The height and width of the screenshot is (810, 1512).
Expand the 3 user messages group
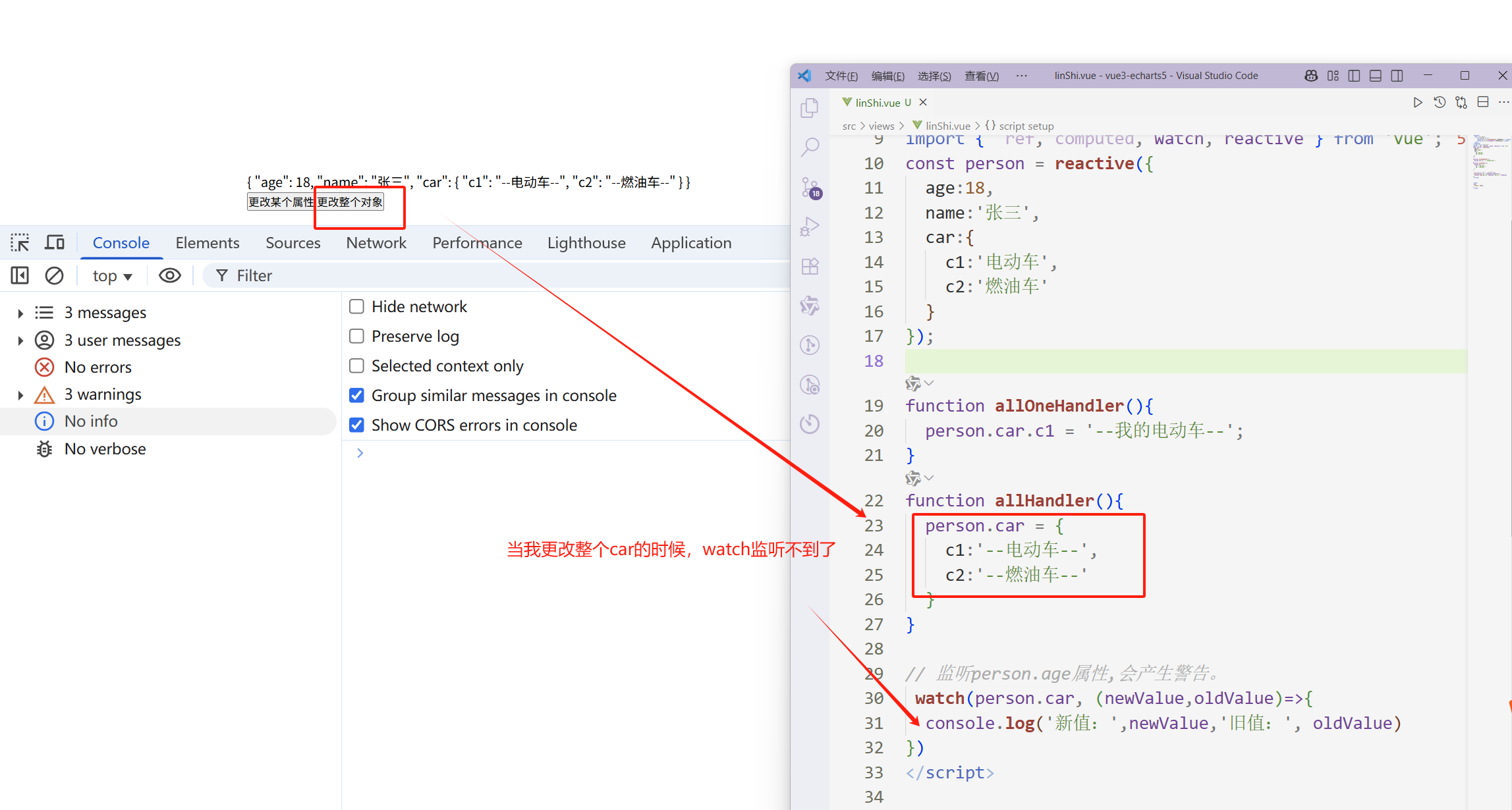(20, 340)
